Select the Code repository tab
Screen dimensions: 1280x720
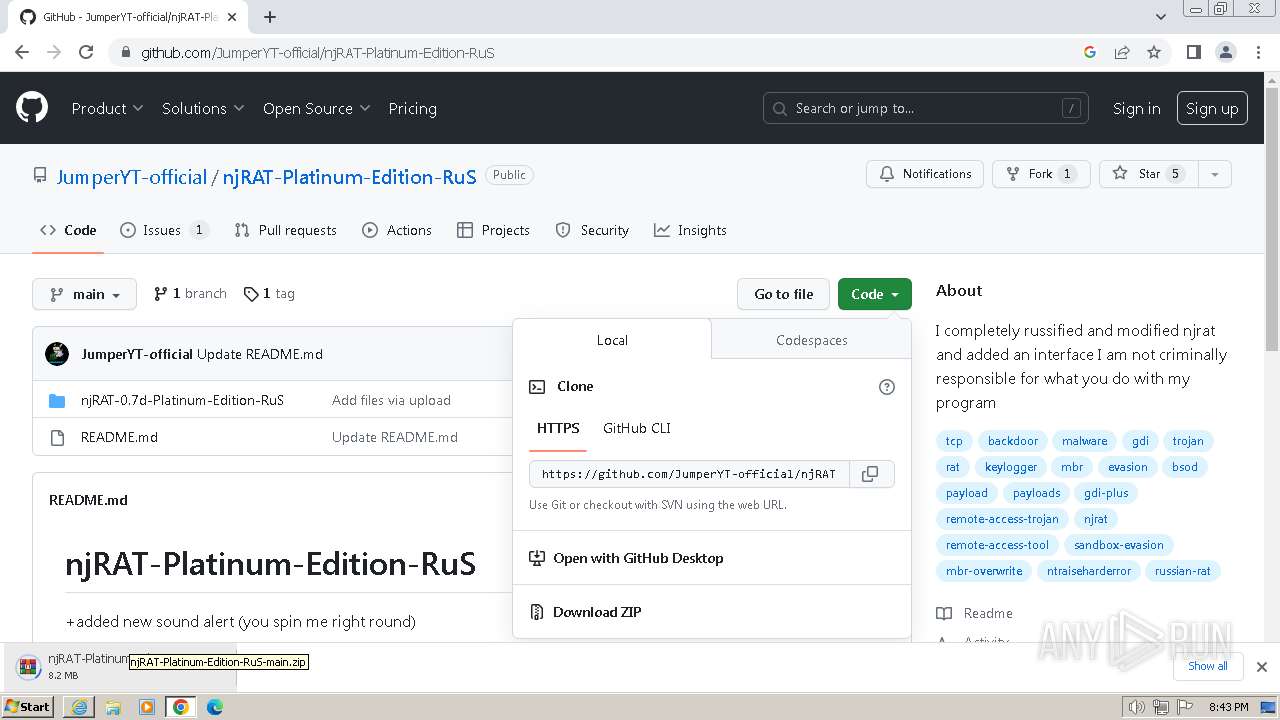pos(68,230)
